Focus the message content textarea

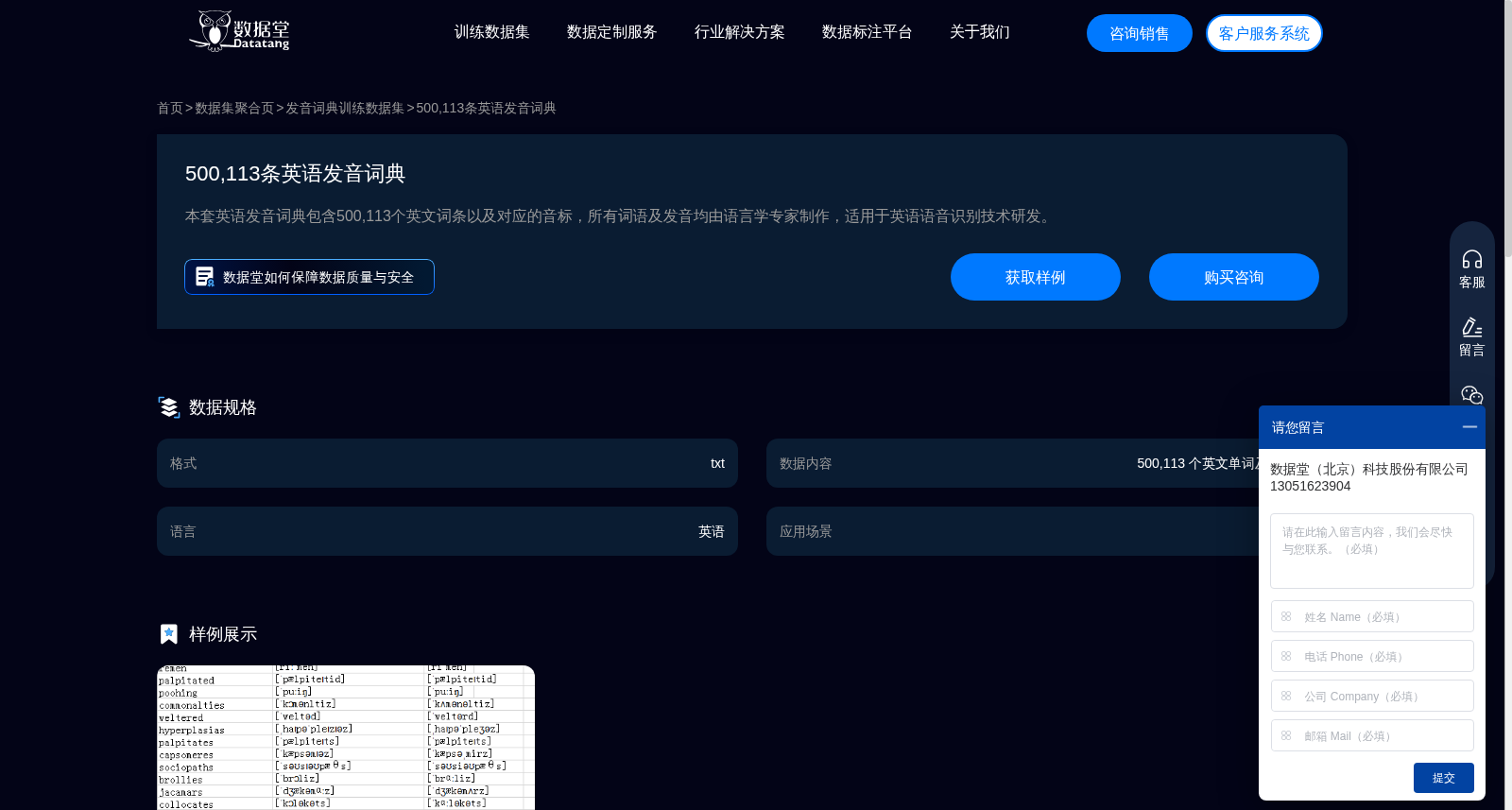[x=1372, y=551]
